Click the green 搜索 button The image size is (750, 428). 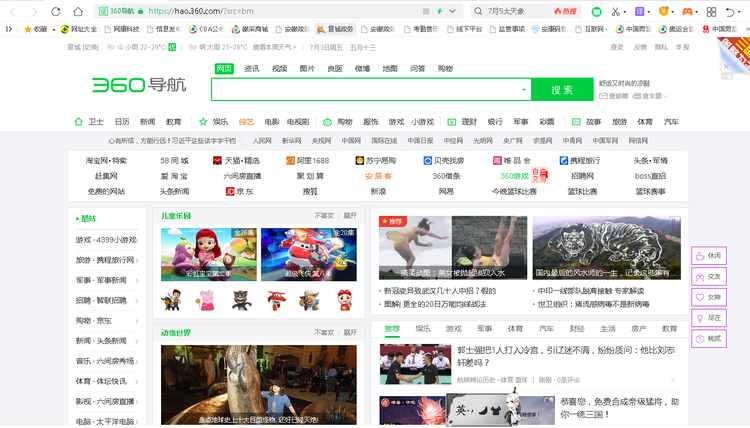(562, 89)
